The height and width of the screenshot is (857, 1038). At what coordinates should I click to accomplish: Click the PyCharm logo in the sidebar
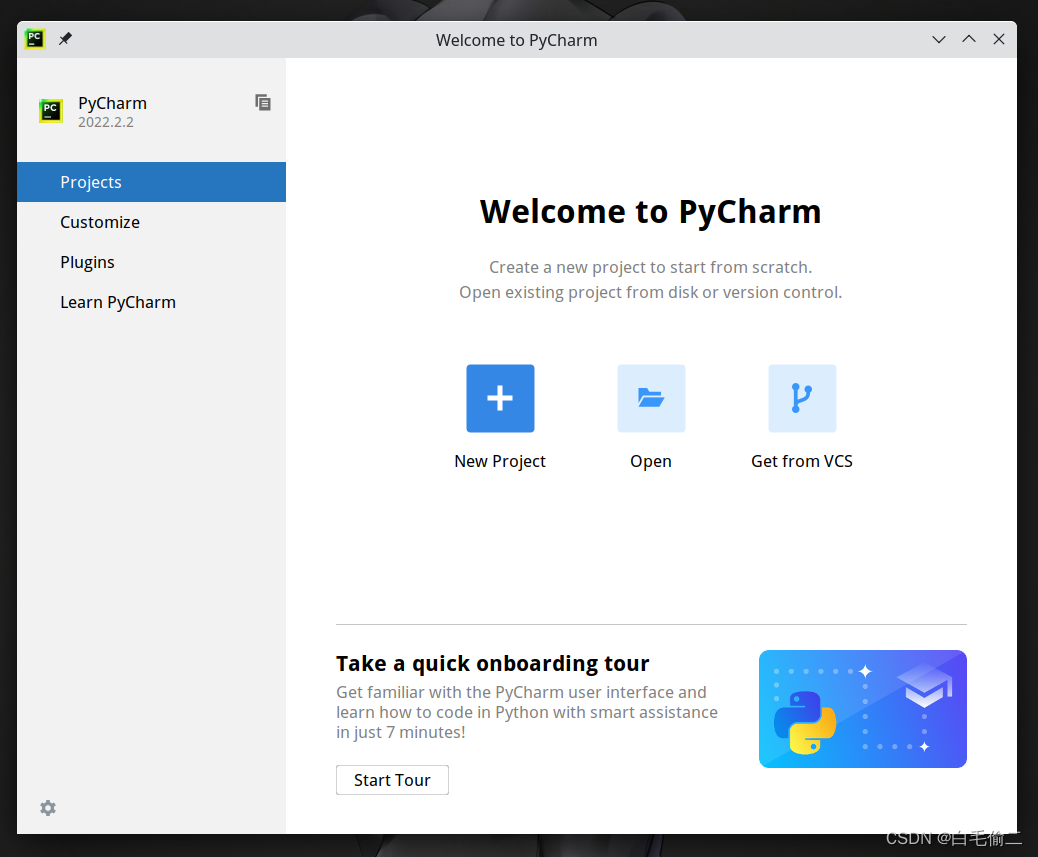tap(50, 111)
